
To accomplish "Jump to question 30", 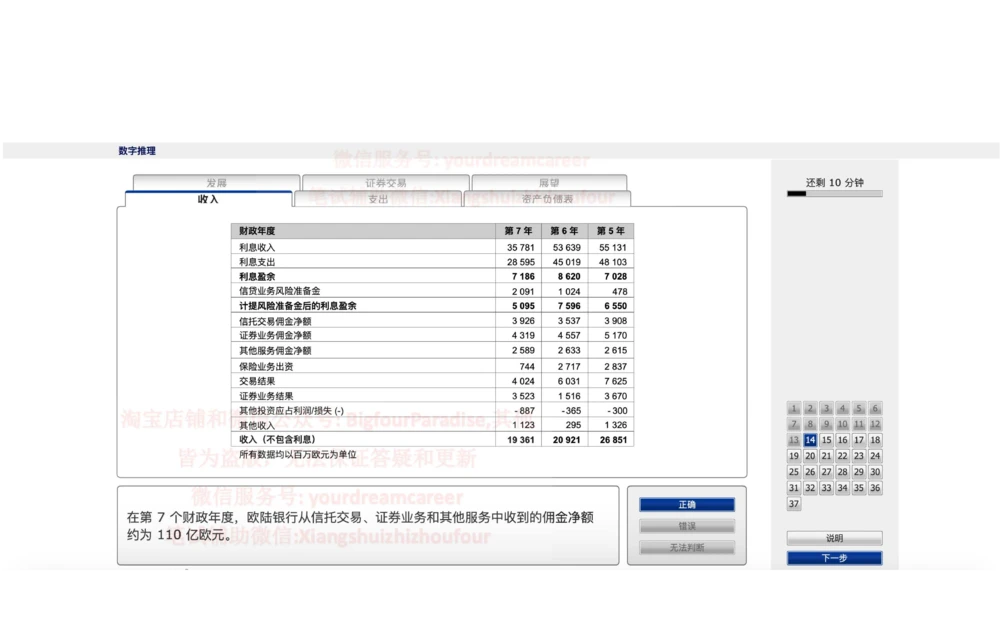I will pyautogui.click(x=875, y=472).
